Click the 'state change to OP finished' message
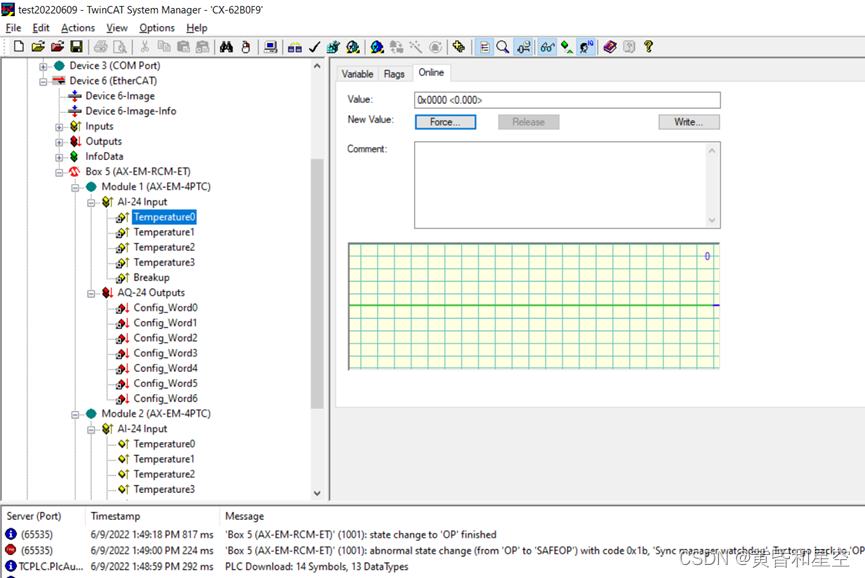 (361, 534)
